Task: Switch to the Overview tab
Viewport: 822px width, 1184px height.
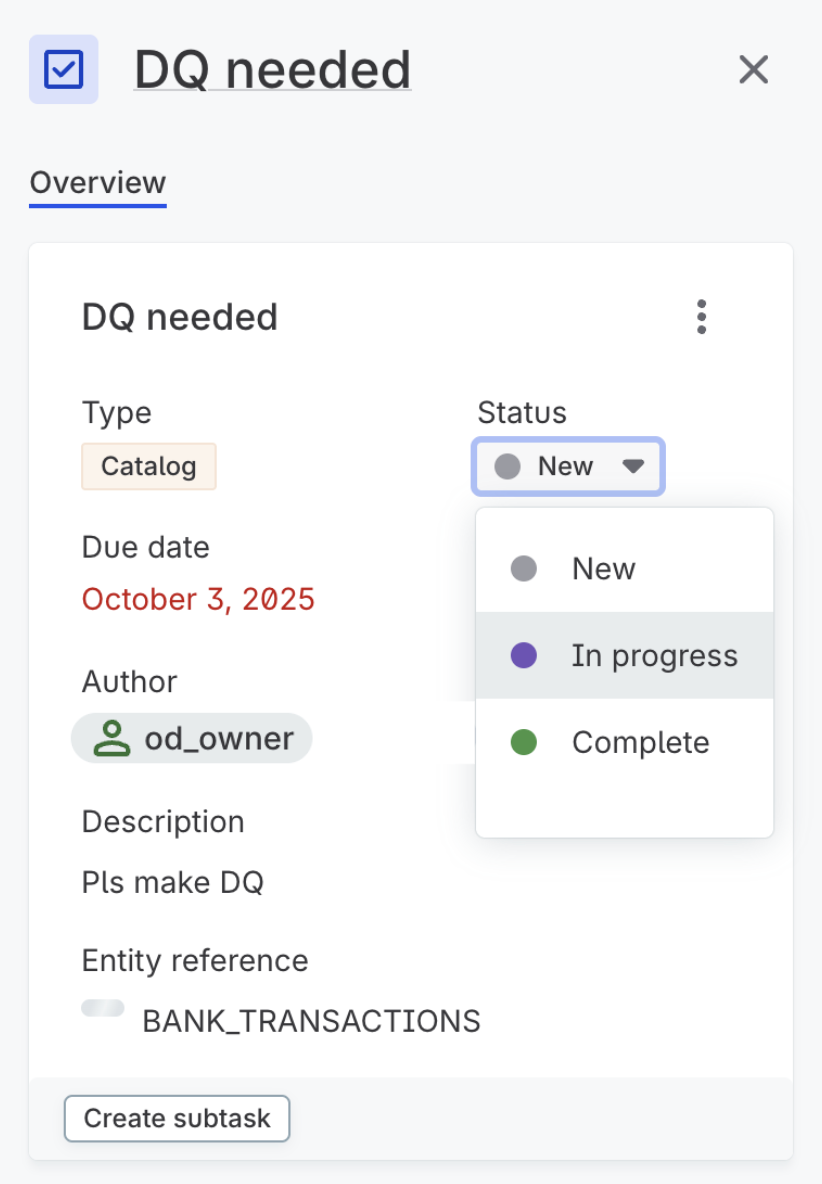Action: point(97,182)
